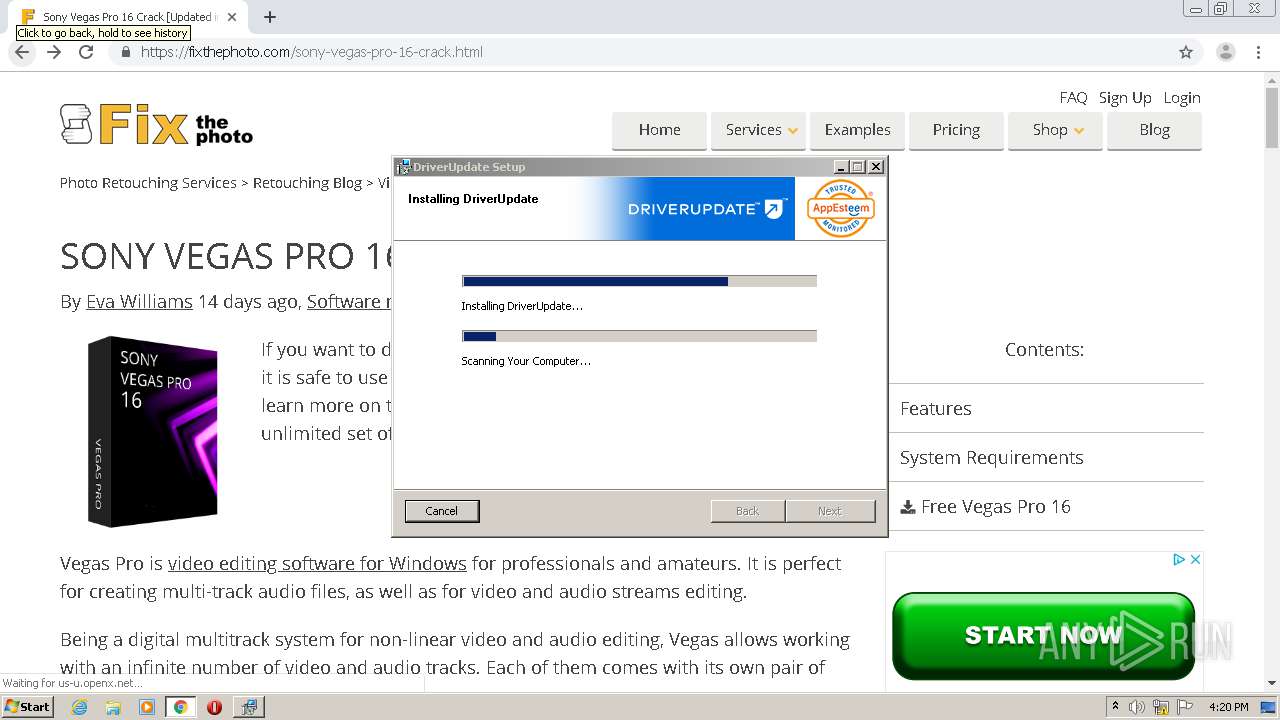Click the address bar URL
The image size is (1280, 720).
tap(312, 52)
